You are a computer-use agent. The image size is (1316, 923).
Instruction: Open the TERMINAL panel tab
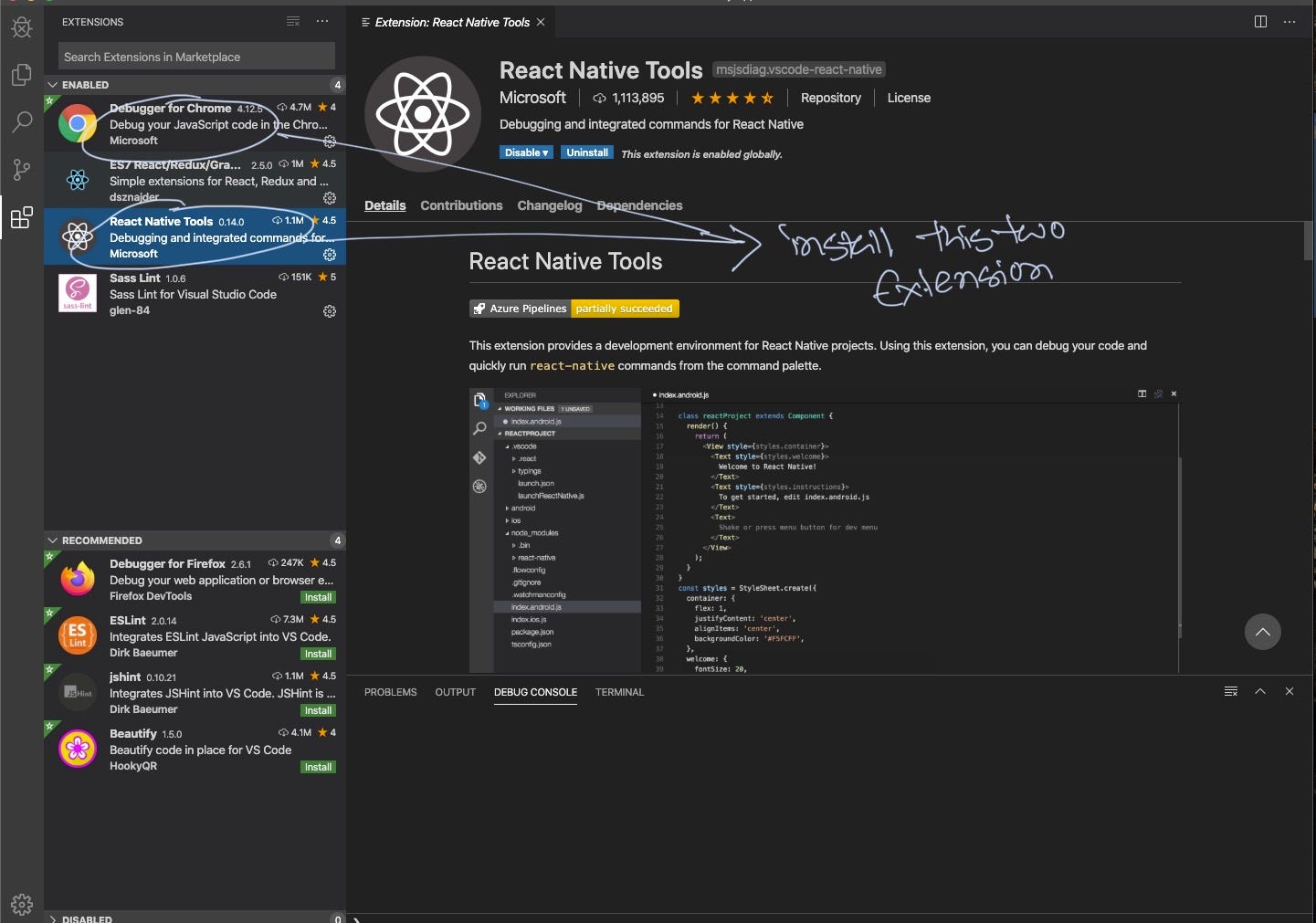619,692
